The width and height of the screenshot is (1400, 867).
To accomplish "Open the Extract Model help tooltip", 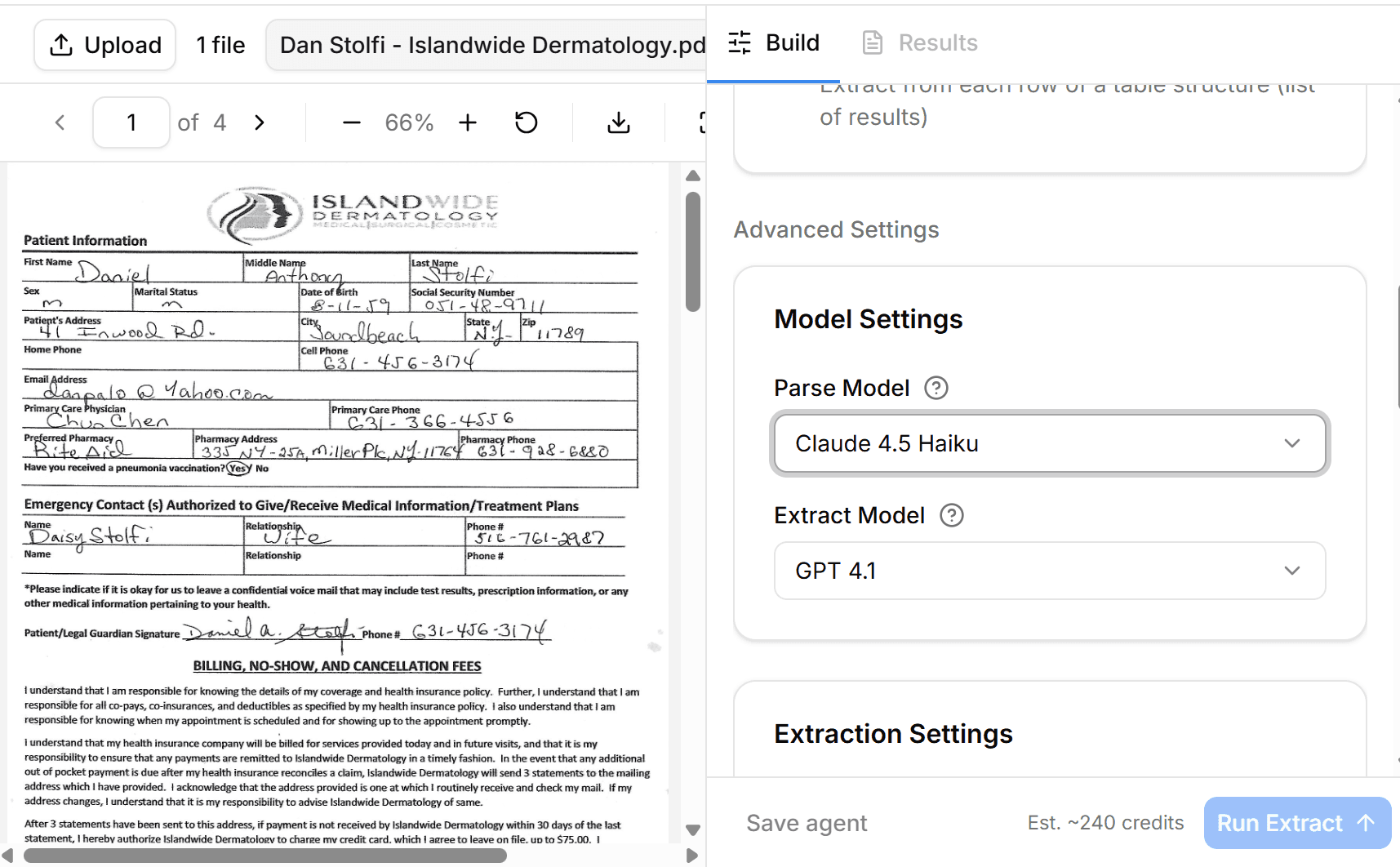I will (950, 515).
